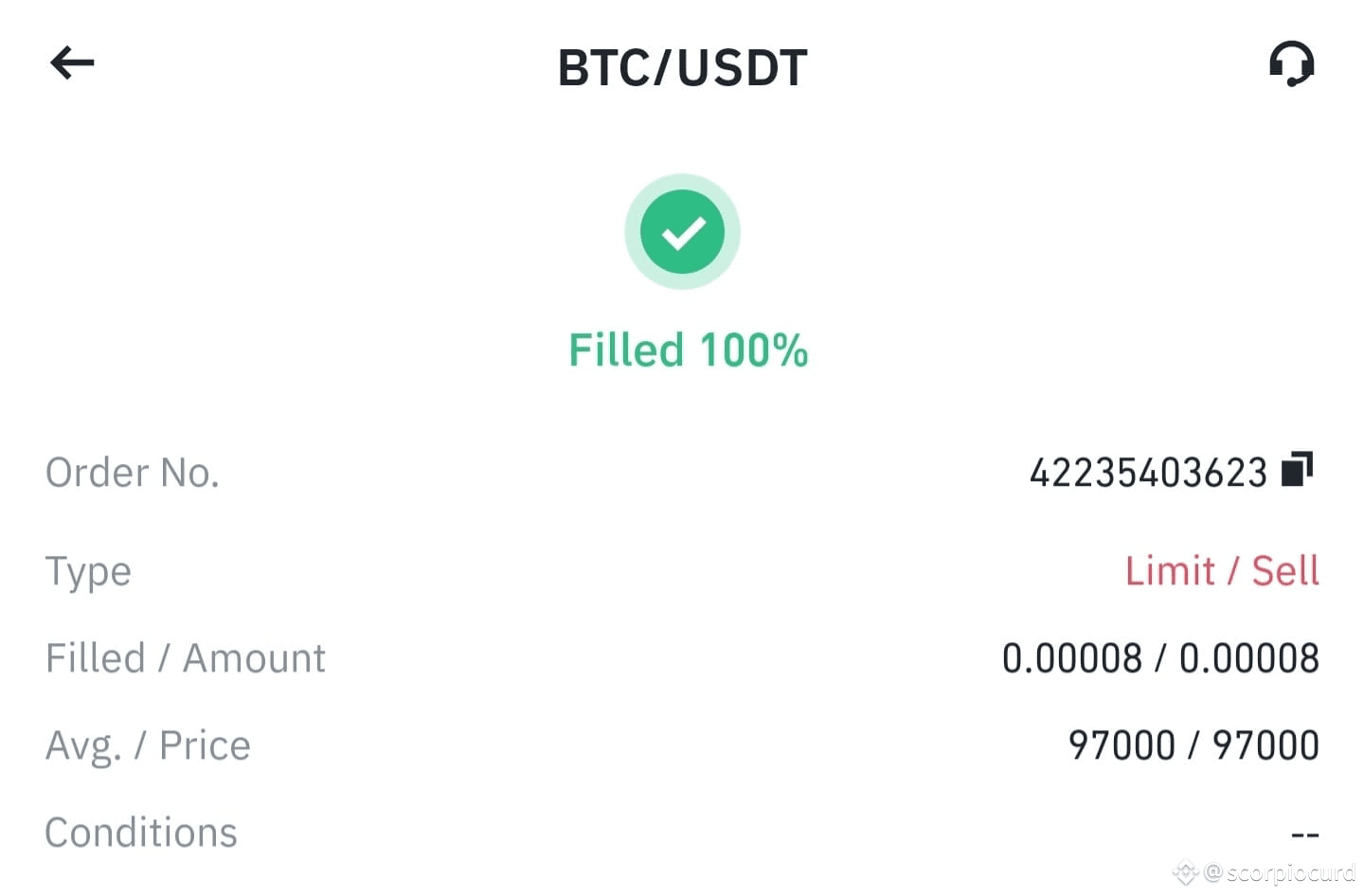Screen dimensions: 1364x896
Task: Select the BTC/USDT pair title
Action: pyautogui.click(x=682, y=66)
